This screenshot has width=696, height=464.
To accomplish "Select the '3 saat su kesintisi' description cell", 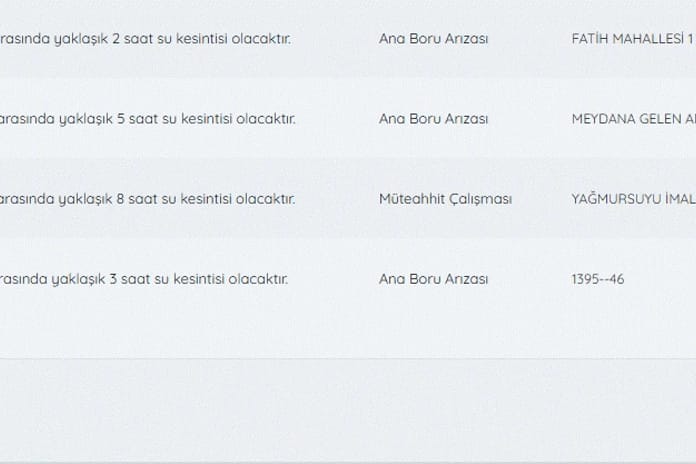I will coord(144,279).
